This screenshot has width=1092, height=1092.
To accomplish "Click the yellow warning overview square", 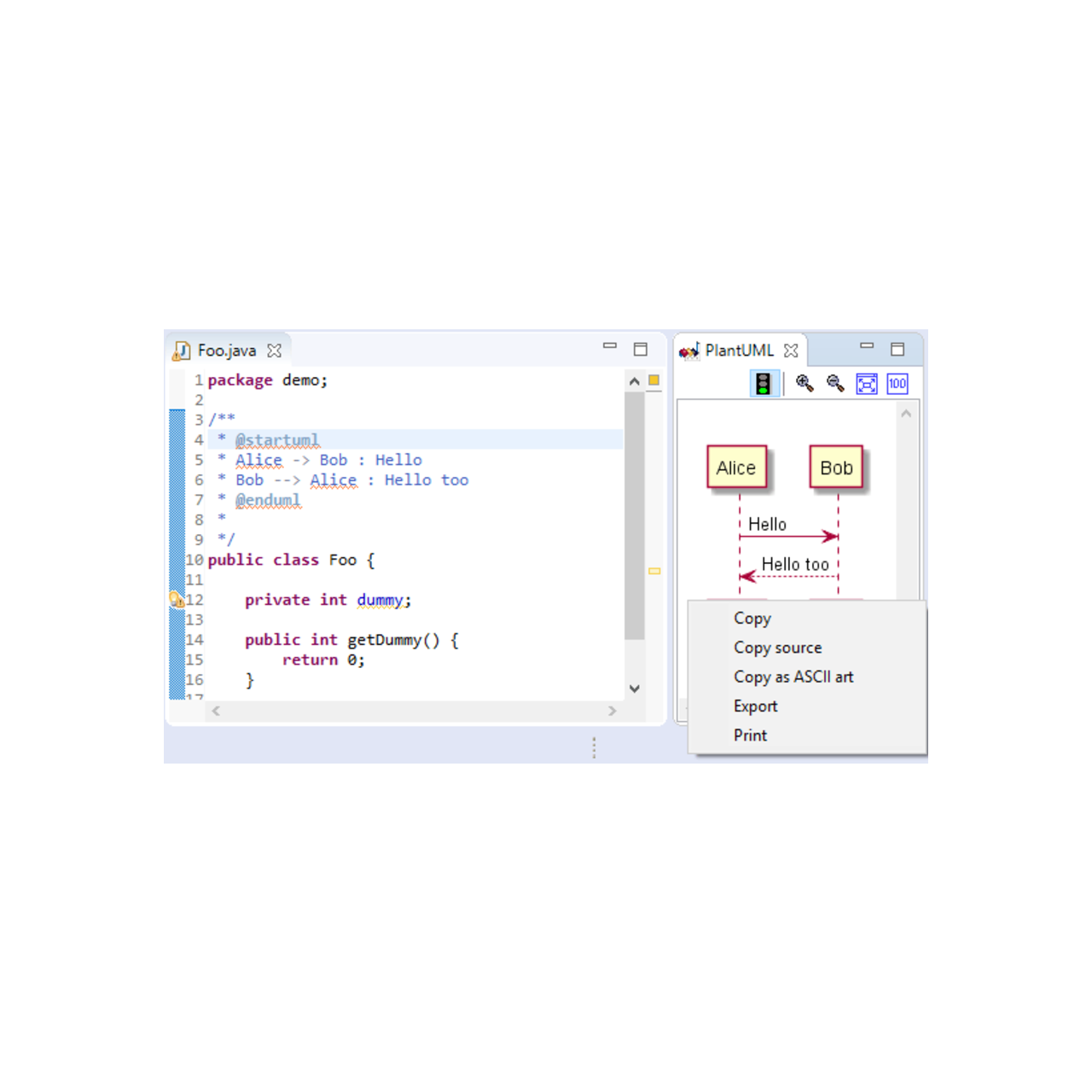I will [654, 380].
